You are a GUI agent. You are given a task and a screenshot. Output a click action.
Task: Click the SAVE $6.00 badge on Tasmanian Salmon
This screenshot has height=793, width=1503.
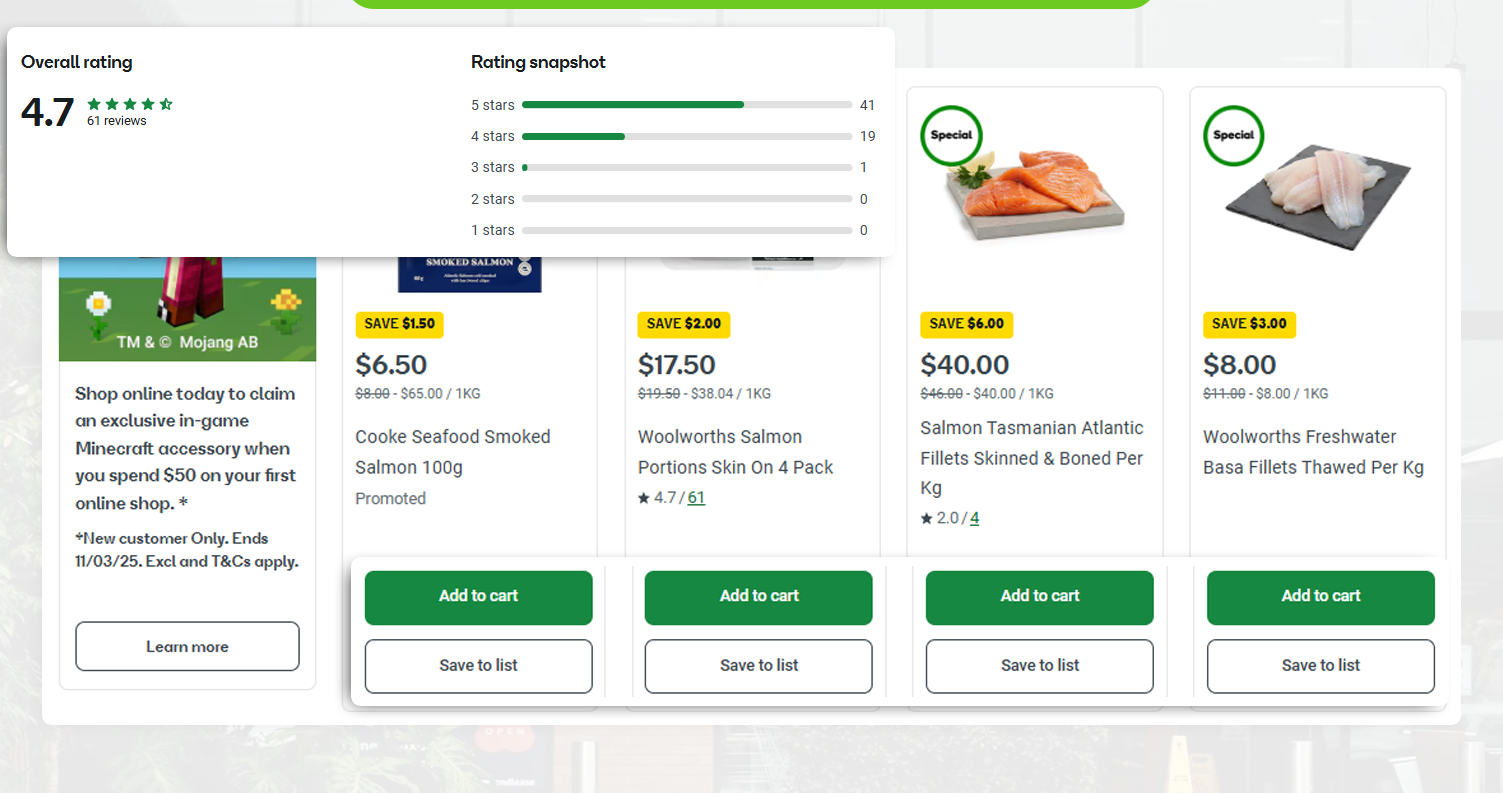[966, 324]
